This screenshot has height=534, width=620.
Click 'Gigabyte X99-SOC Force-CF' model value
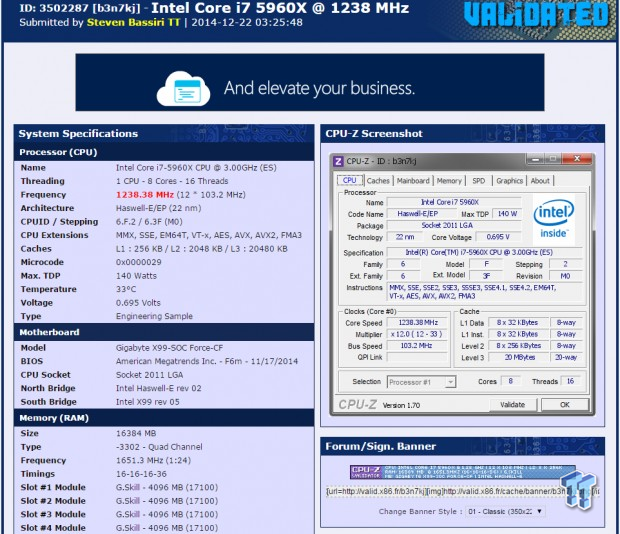[169, 348]
